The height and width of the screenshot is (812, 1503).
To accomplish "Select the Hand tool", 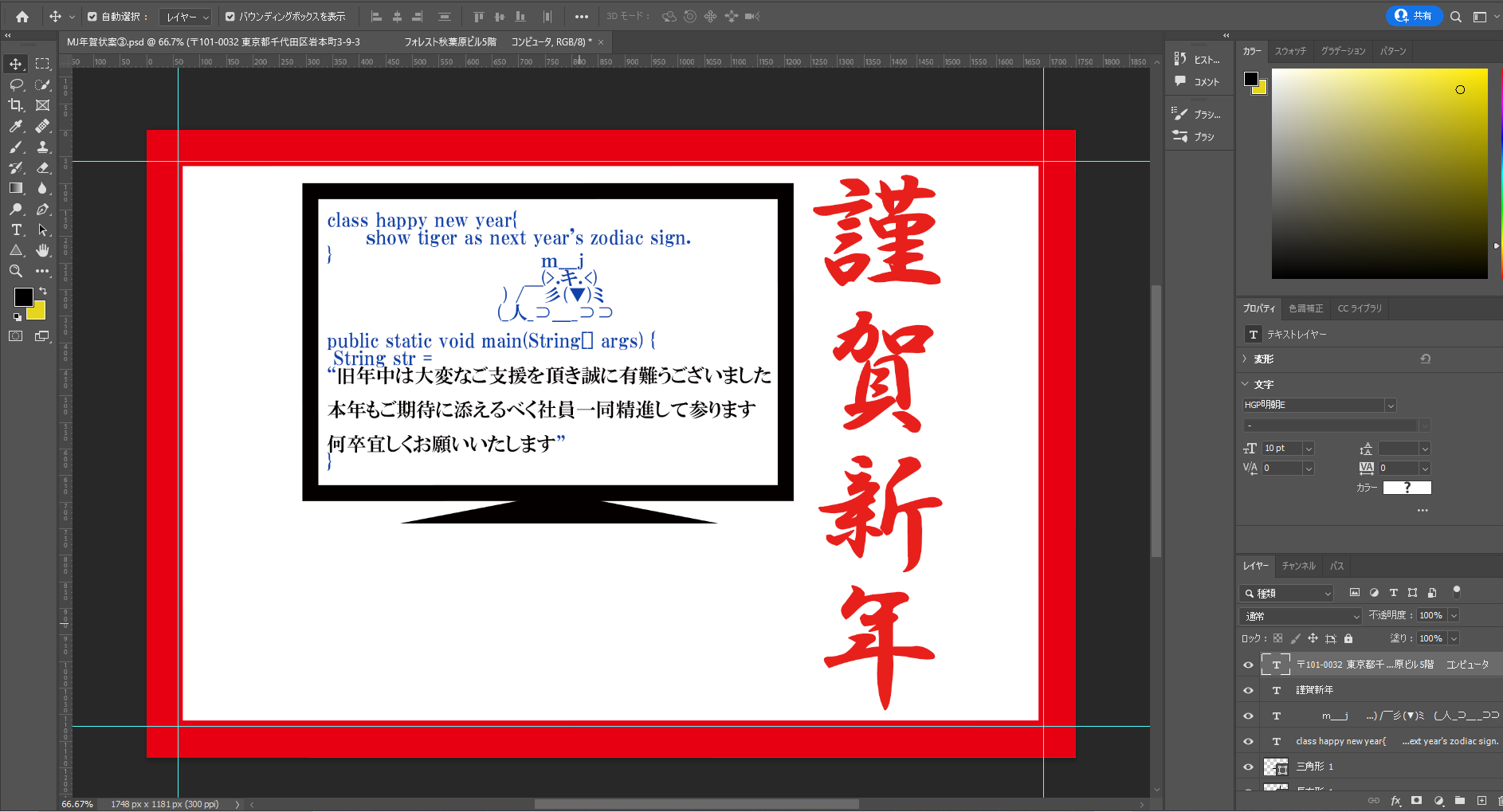I will (43, 250).
